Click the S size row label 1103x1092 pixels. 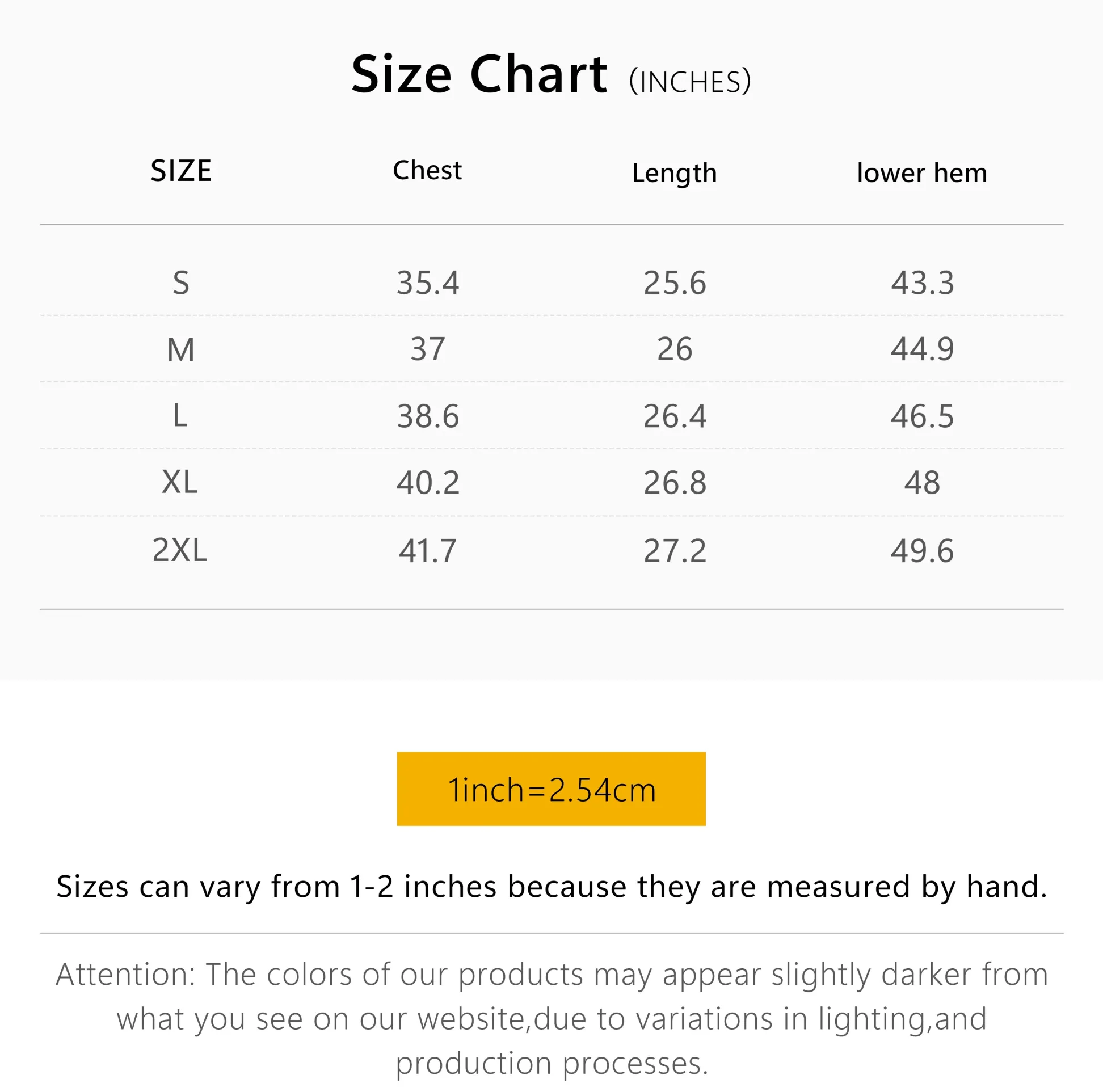pyautogui.click(x=181, y=283)
